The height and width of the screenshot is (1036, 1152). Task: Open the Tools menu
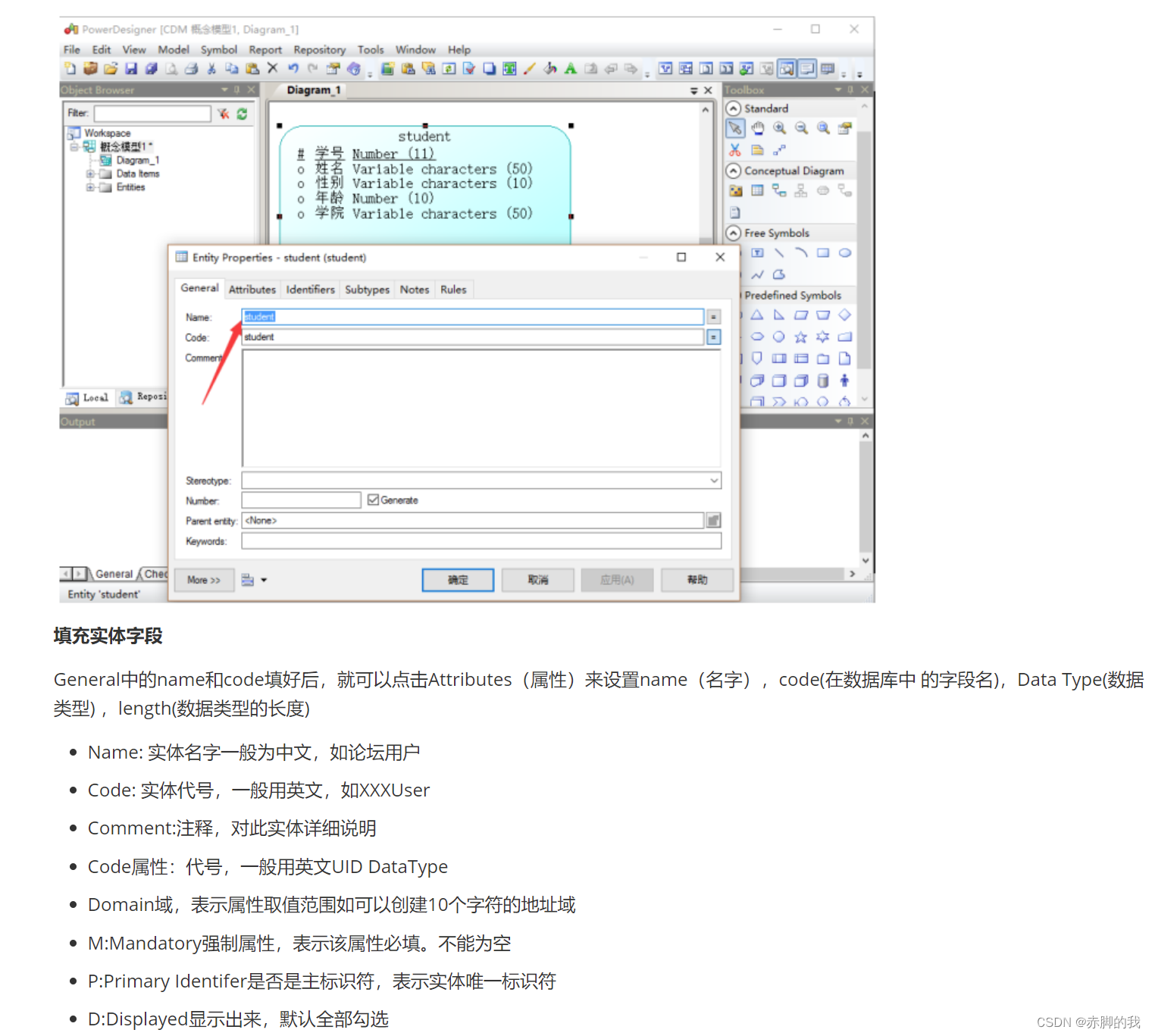click(371, 49)
